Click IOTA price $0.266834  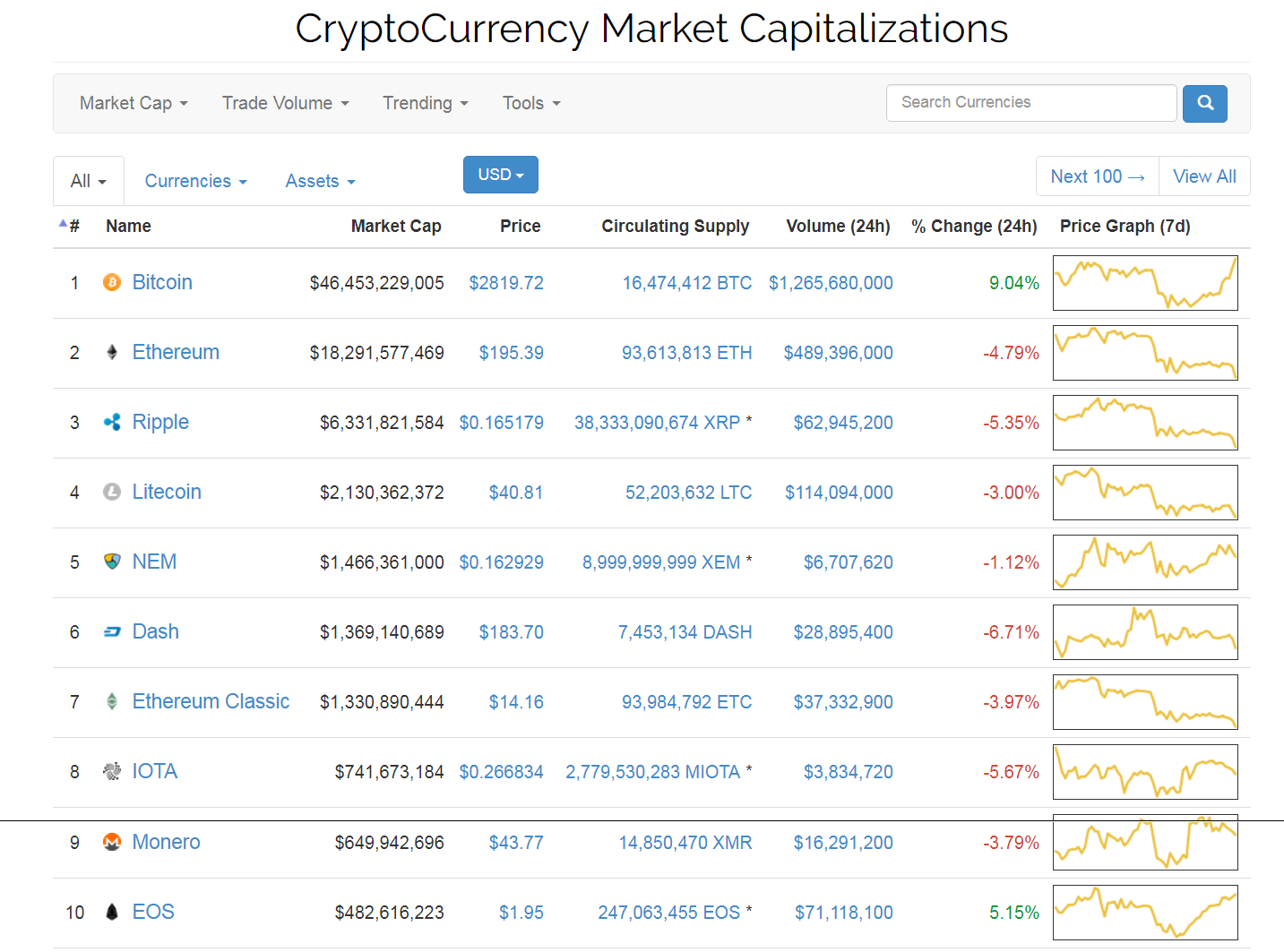pos(502,772)
